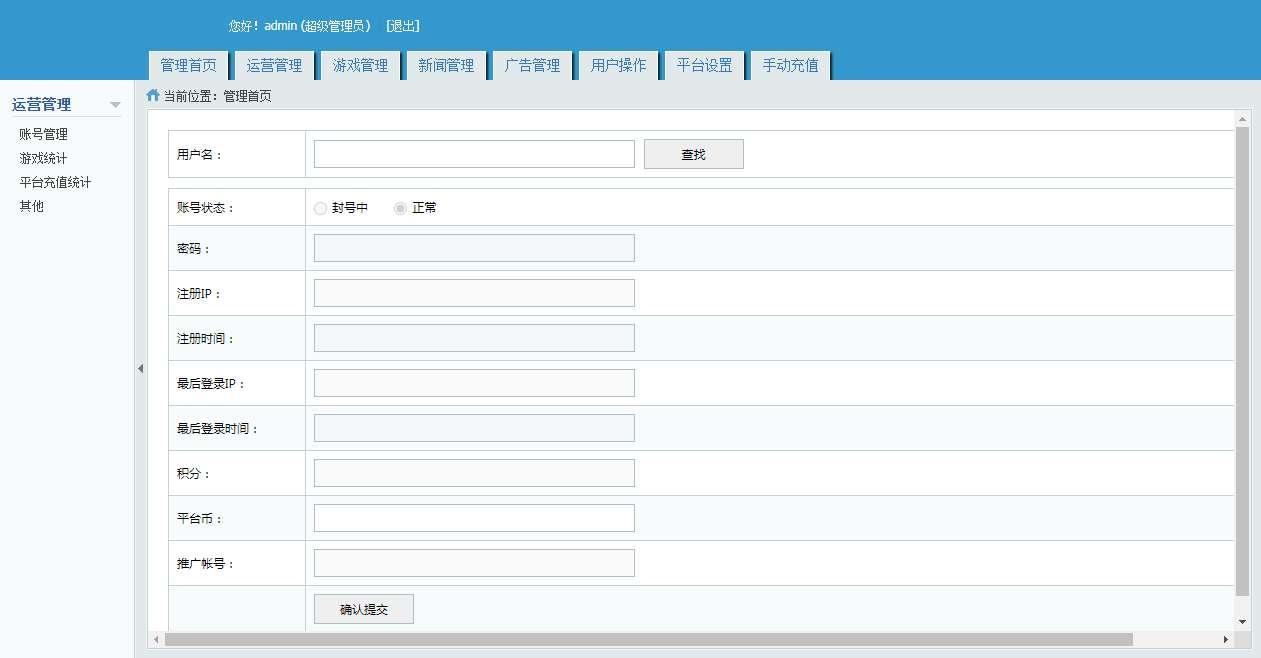Select 平台充值统计 in the sidebar
This screenshot has width=1261, height=658.
(x=53, y=181)
